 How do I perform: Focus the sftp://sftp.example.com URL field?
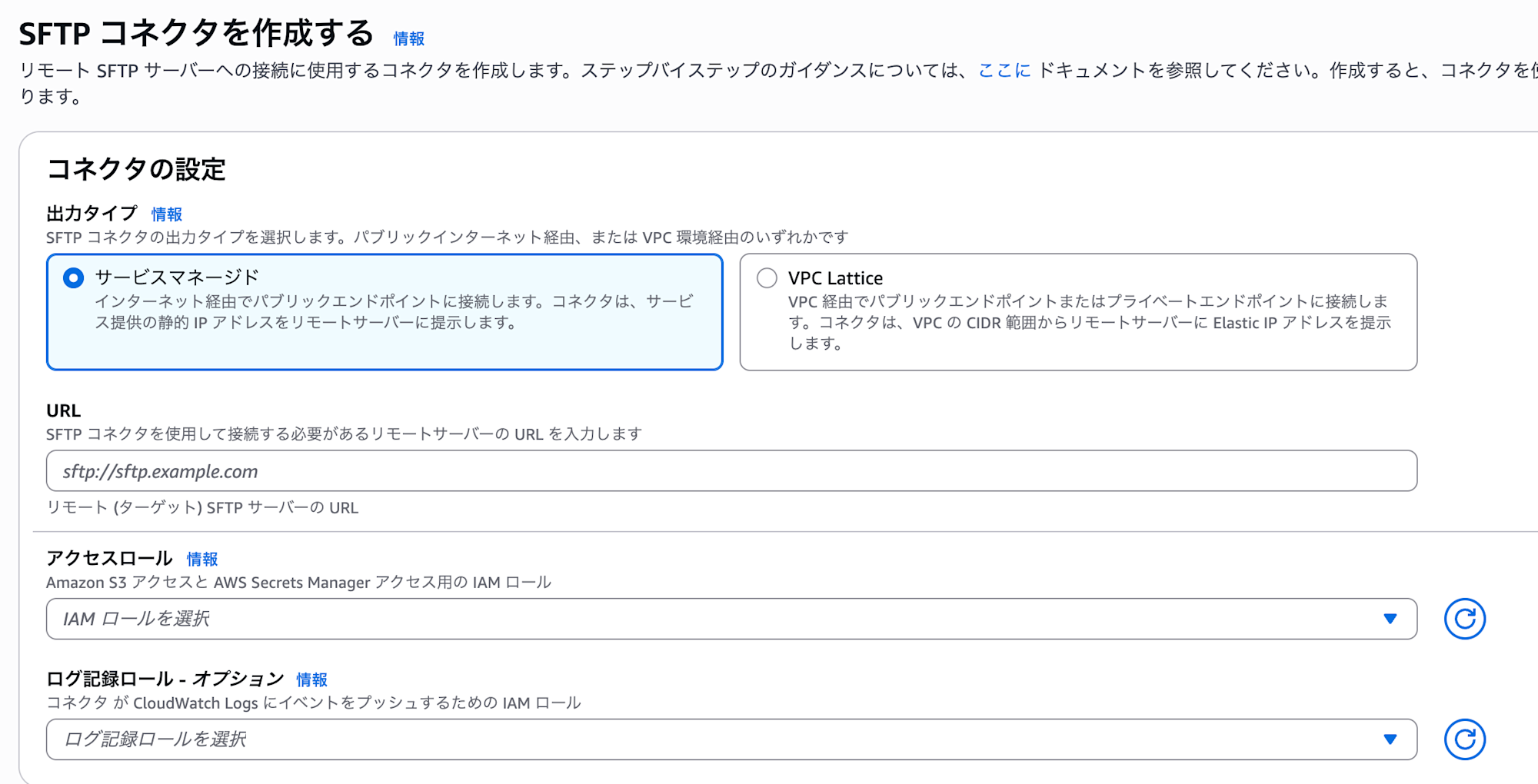[x=731, y=471]
